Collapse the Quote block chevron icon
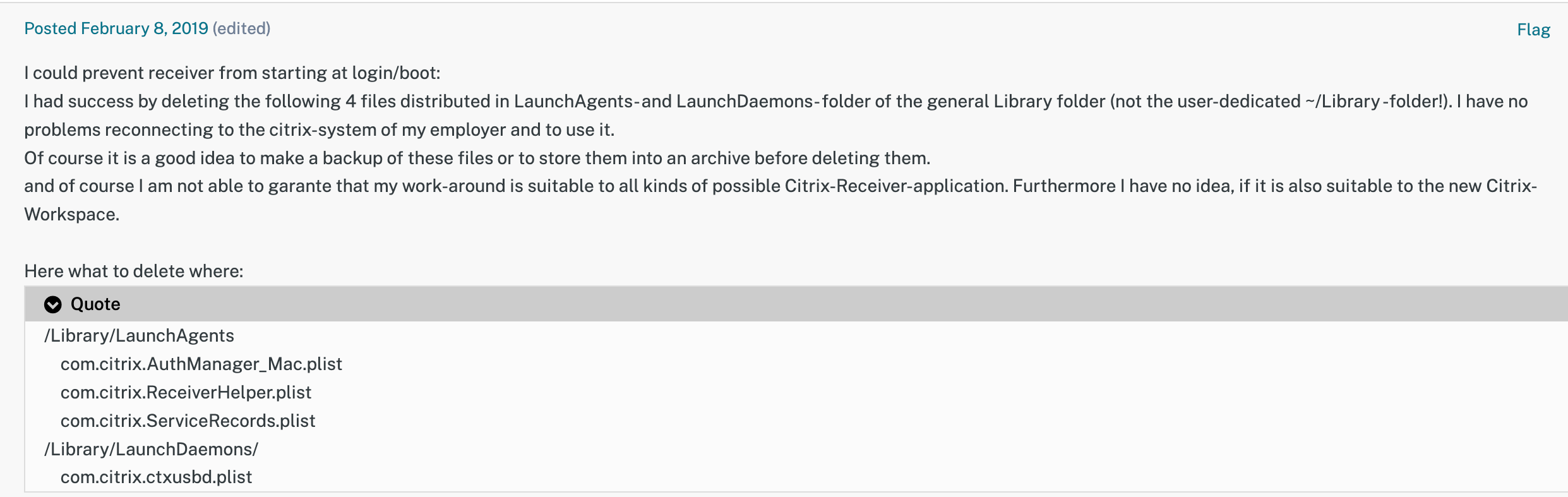The height and width of the screenshot is (497, 1568). [53, 305]
